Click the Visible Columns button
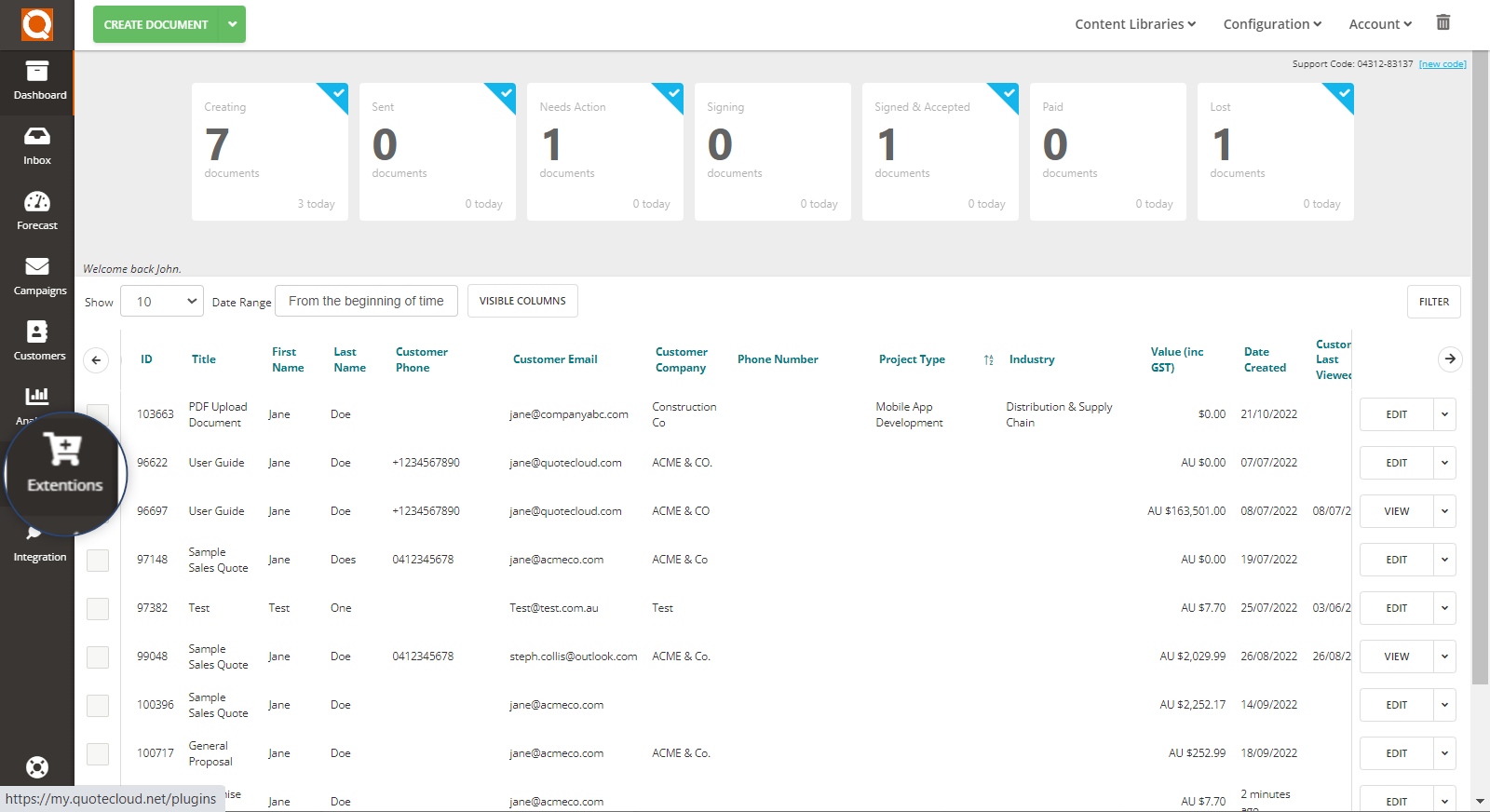Screen dimensions: 1490x812 click(522, 301)
